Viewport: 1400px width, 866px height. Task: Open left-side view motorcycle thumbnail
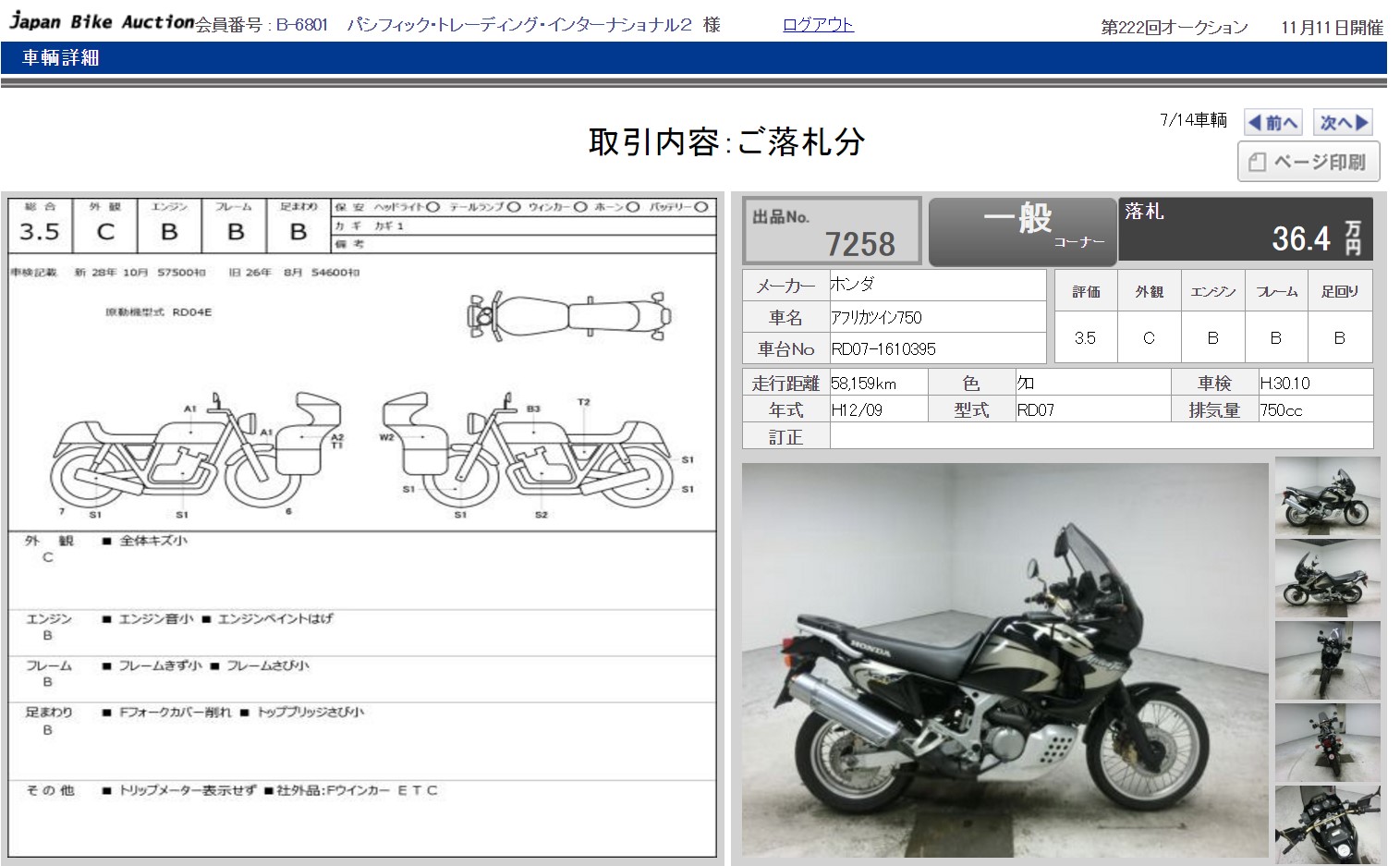[1327, 578]
